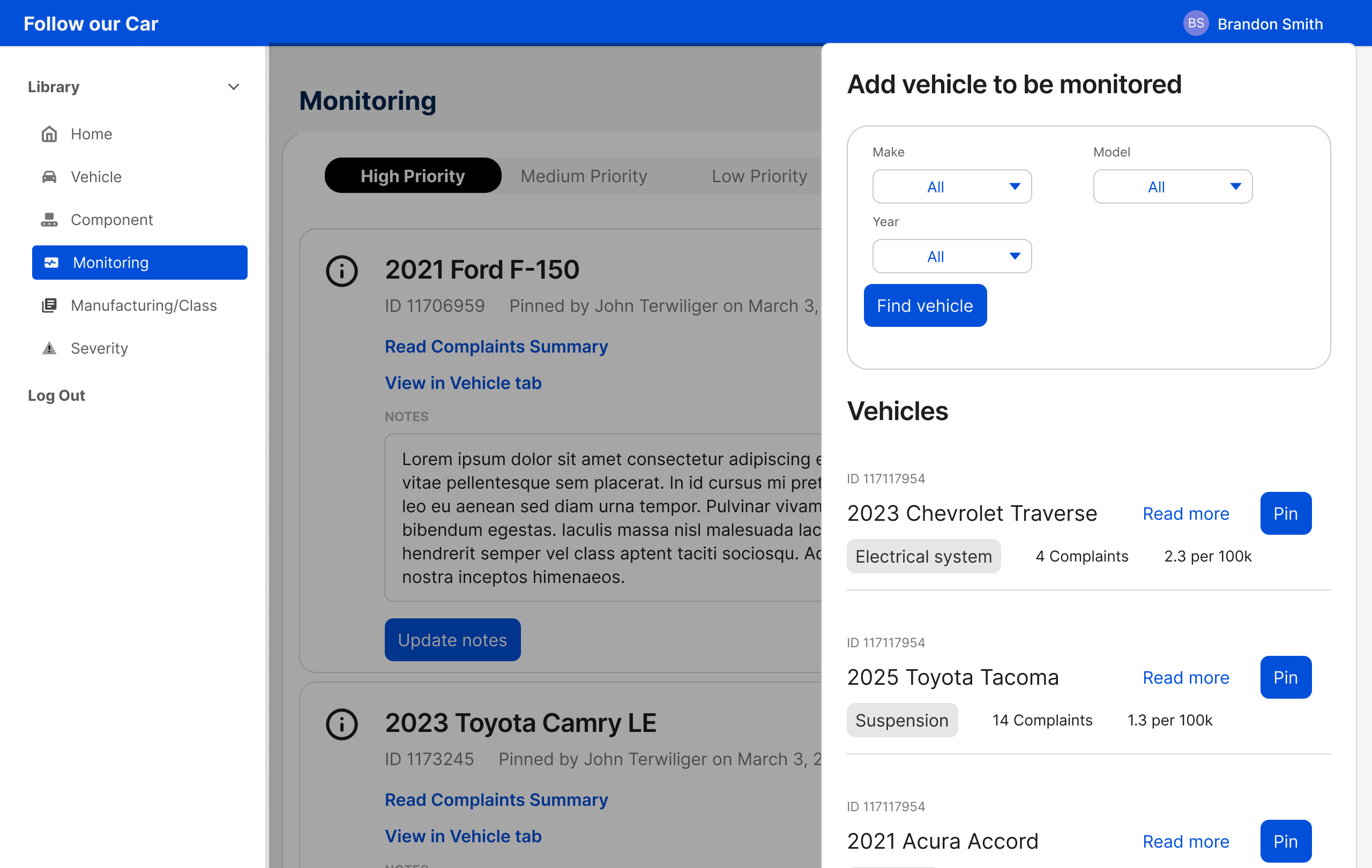
Task: Open the Component menu item
Action: 139,219
